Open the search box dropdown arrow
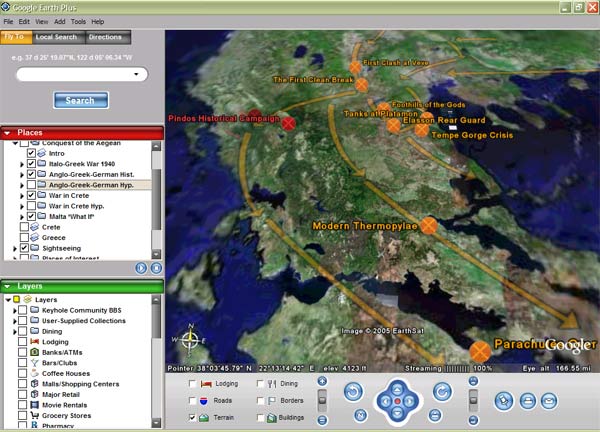 click(x=136, y=74)
